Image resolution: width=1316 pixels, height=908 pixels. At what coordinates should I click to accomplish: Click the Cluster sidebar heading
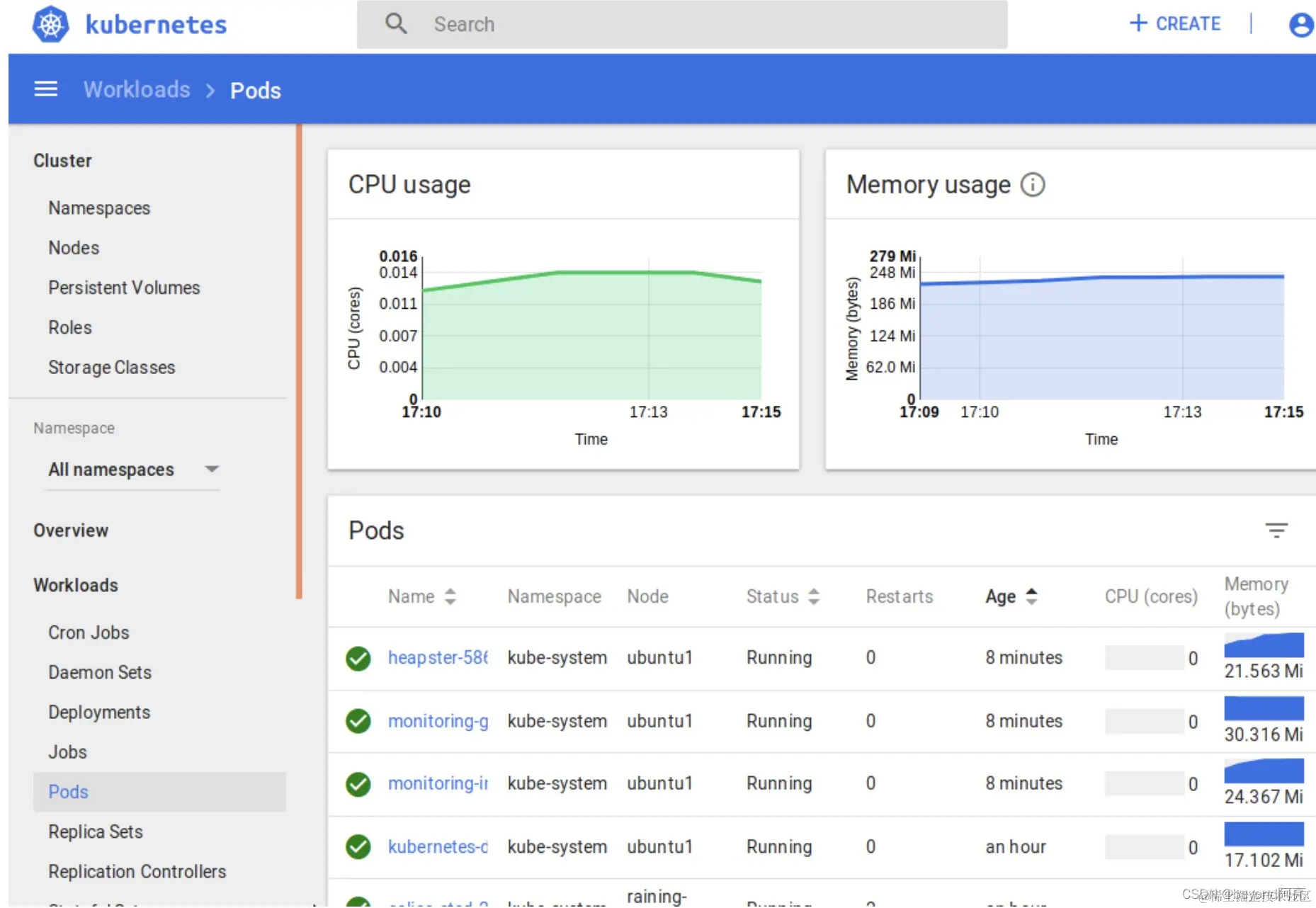(62, 161)
